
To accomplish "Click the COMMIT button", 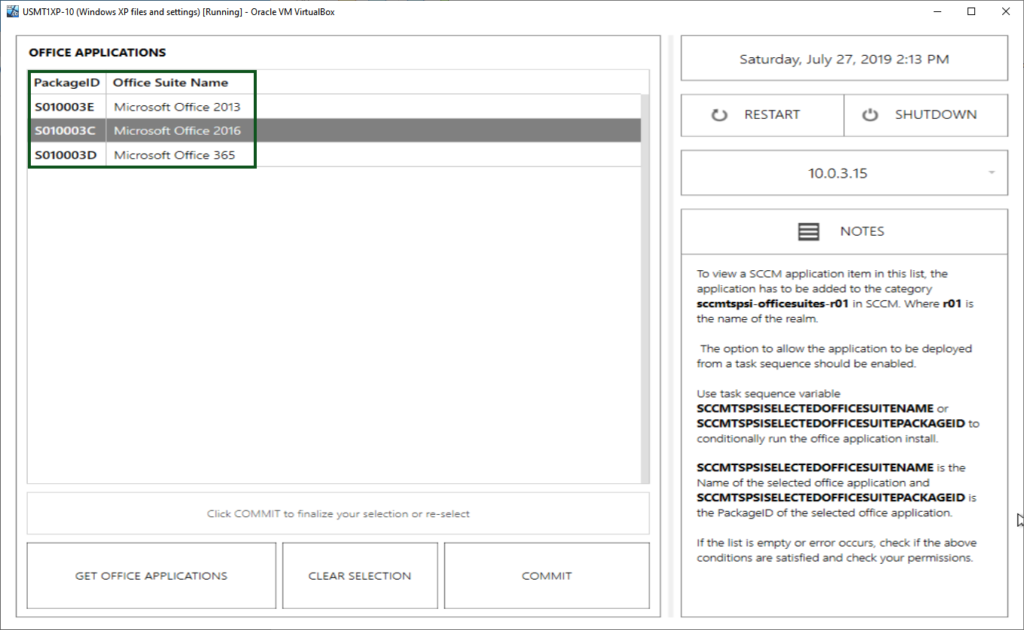I will 546,576.
